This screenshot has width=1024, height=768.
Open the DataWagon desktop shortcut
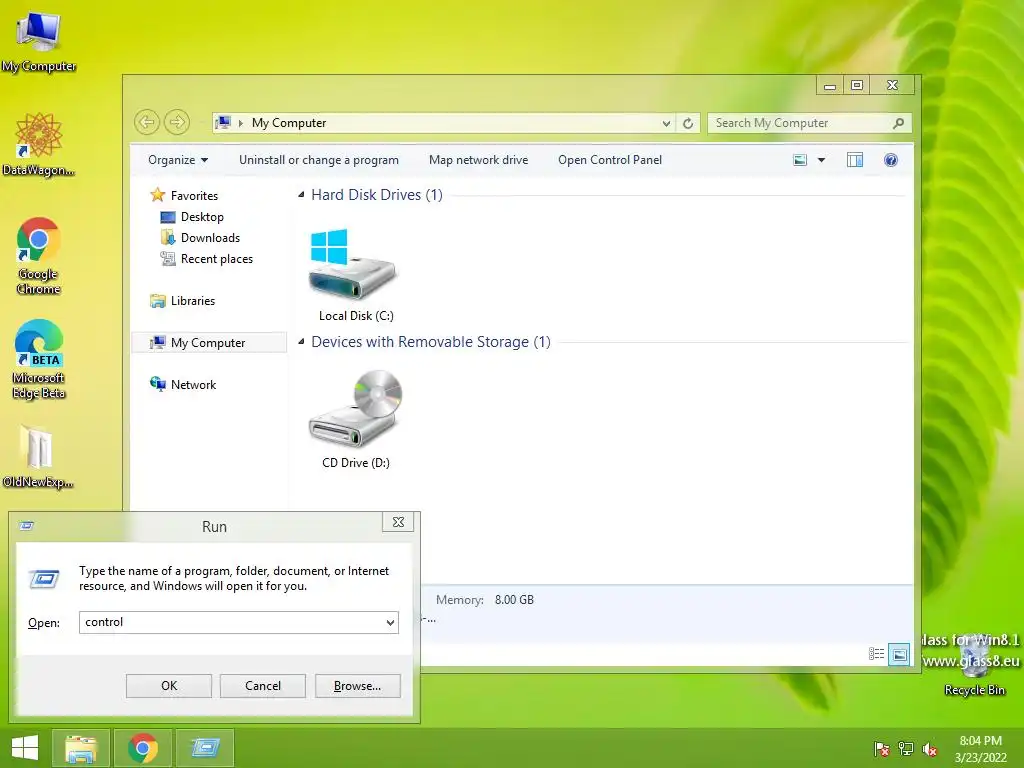(39, 144)
